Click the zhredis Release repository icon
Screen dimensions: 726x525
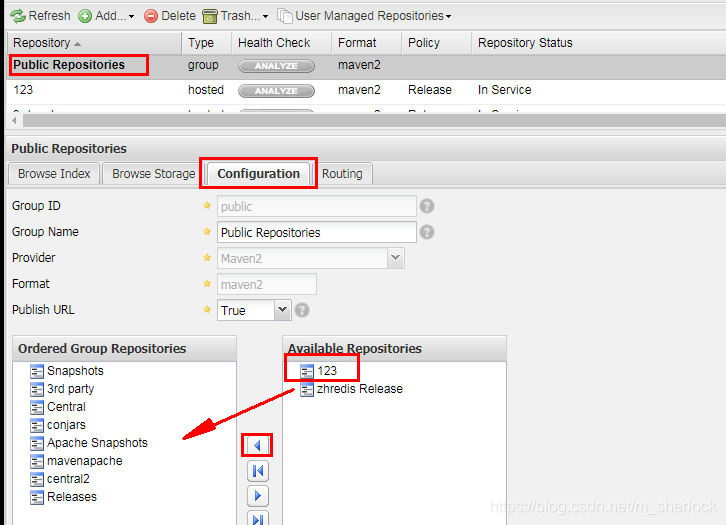point(307,389)
